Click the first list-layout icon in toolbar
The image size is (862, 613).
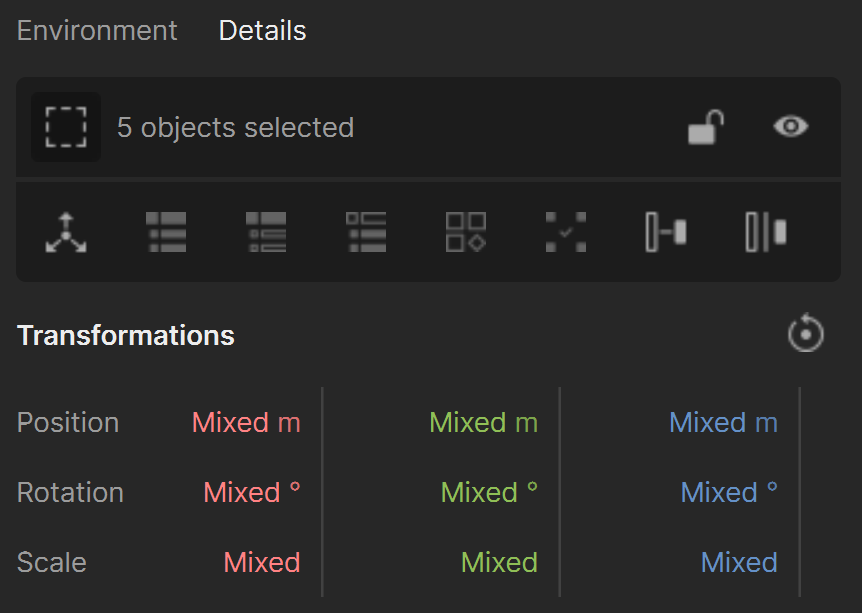tap(166, 232)
